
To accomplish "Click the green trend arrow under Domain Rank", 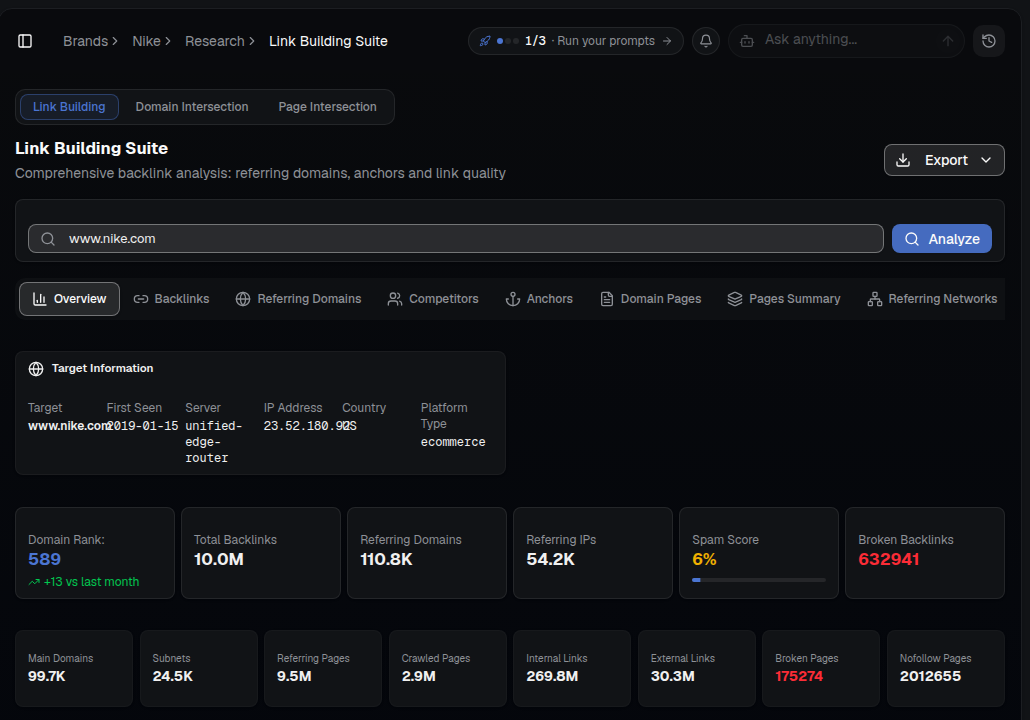I will pyautogui.click(x=34, y=582).
